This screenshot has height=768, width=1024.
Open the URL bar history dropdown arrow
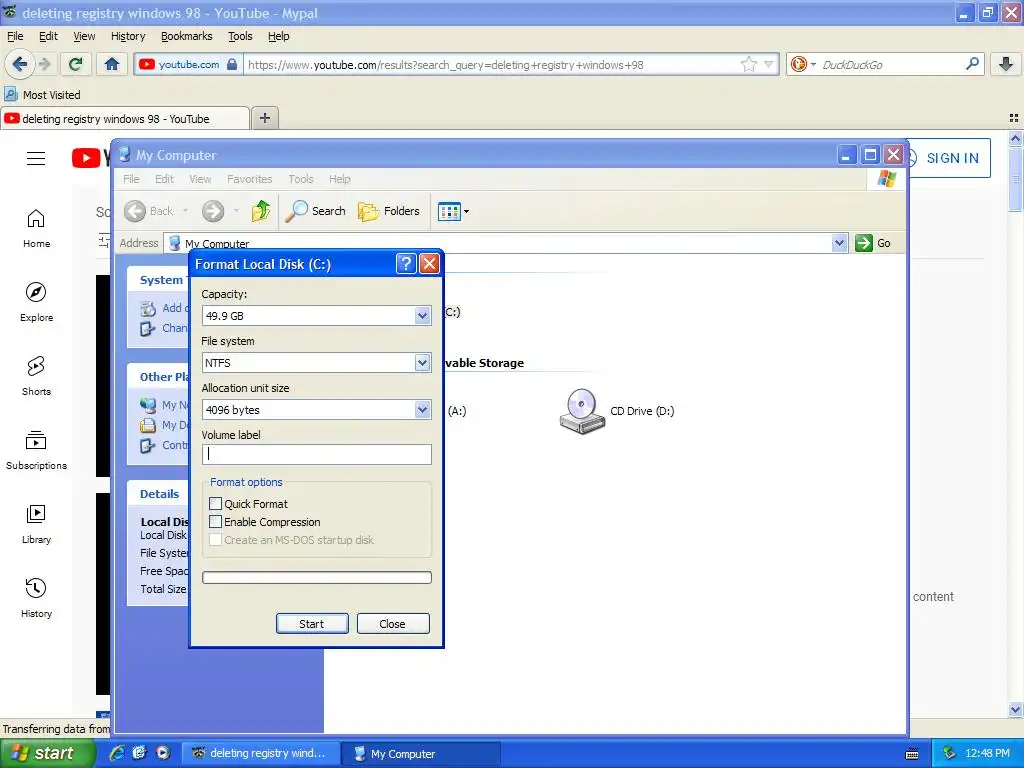[x=769, y=64]
